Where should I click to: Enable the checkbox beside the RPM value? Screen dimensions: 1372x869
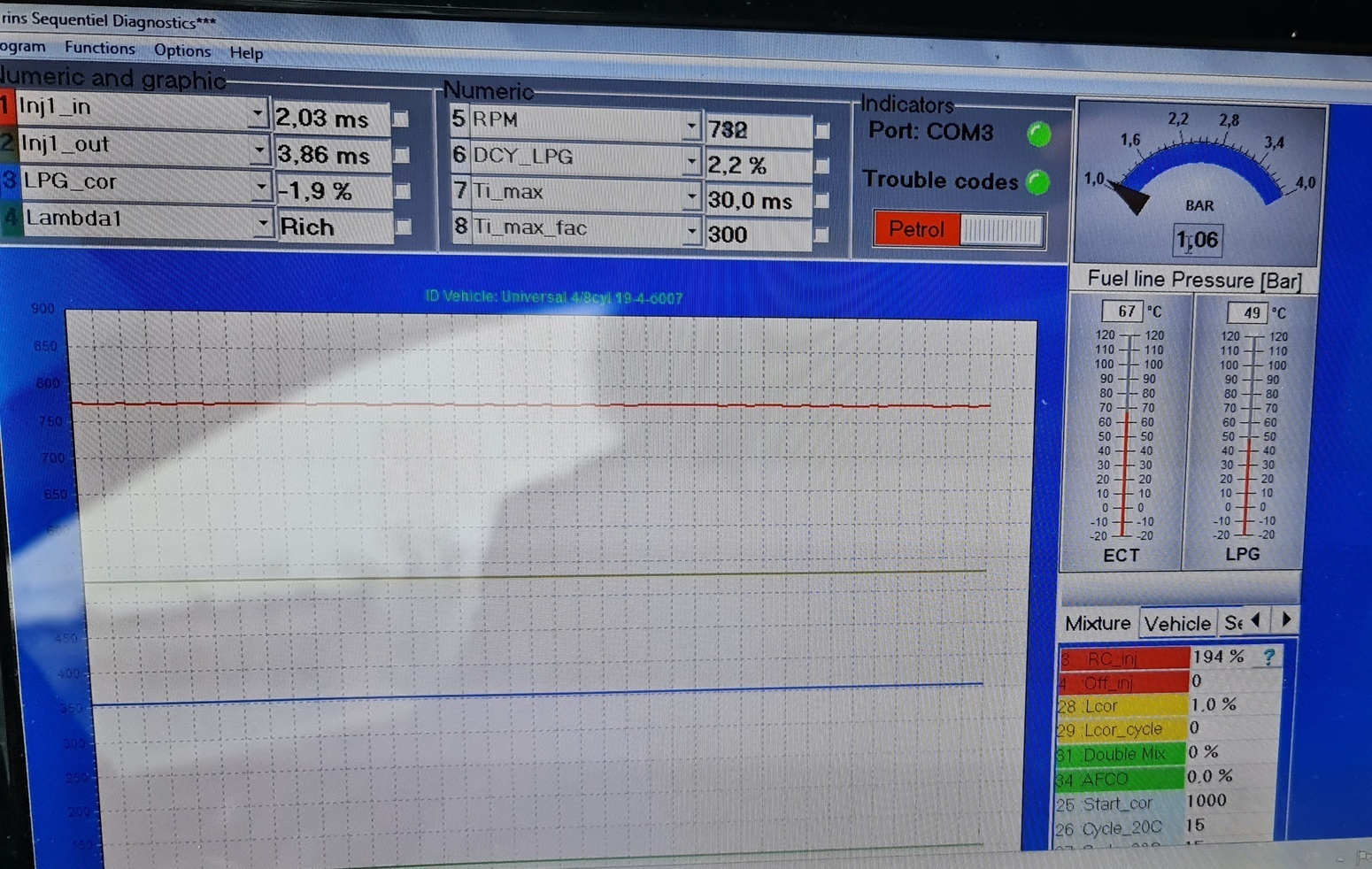pos(822,131)
